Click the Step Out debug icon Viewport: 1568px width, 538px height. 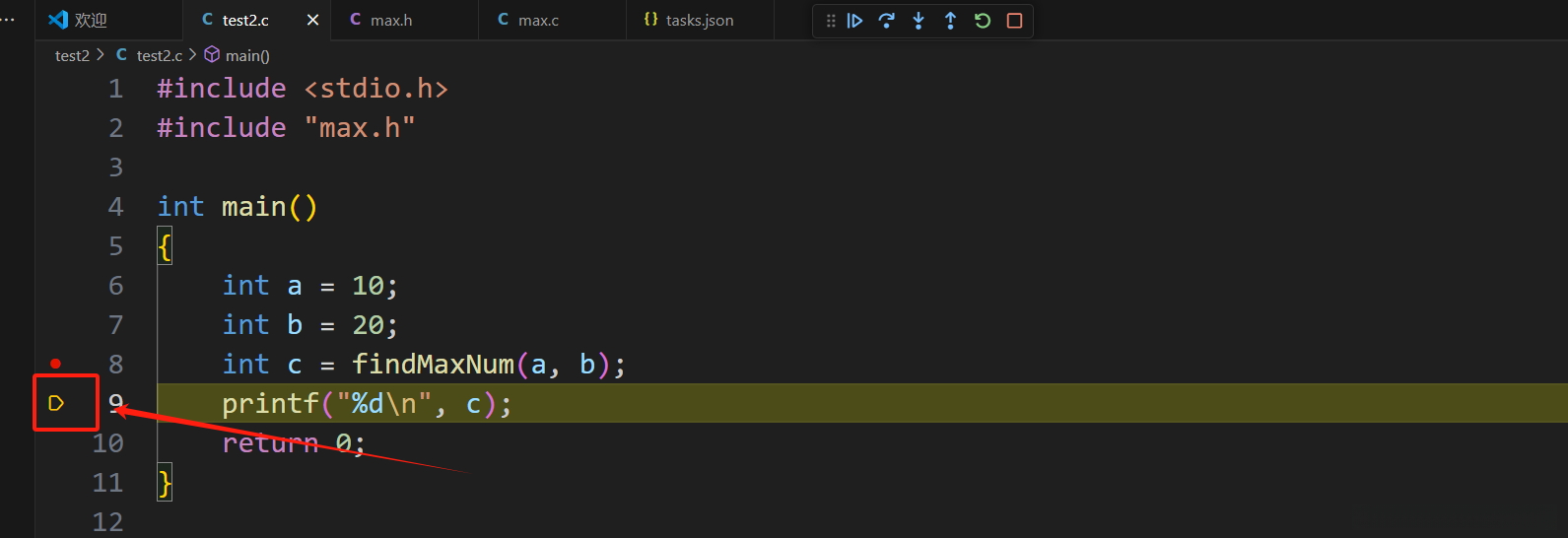tap(950, 21)
